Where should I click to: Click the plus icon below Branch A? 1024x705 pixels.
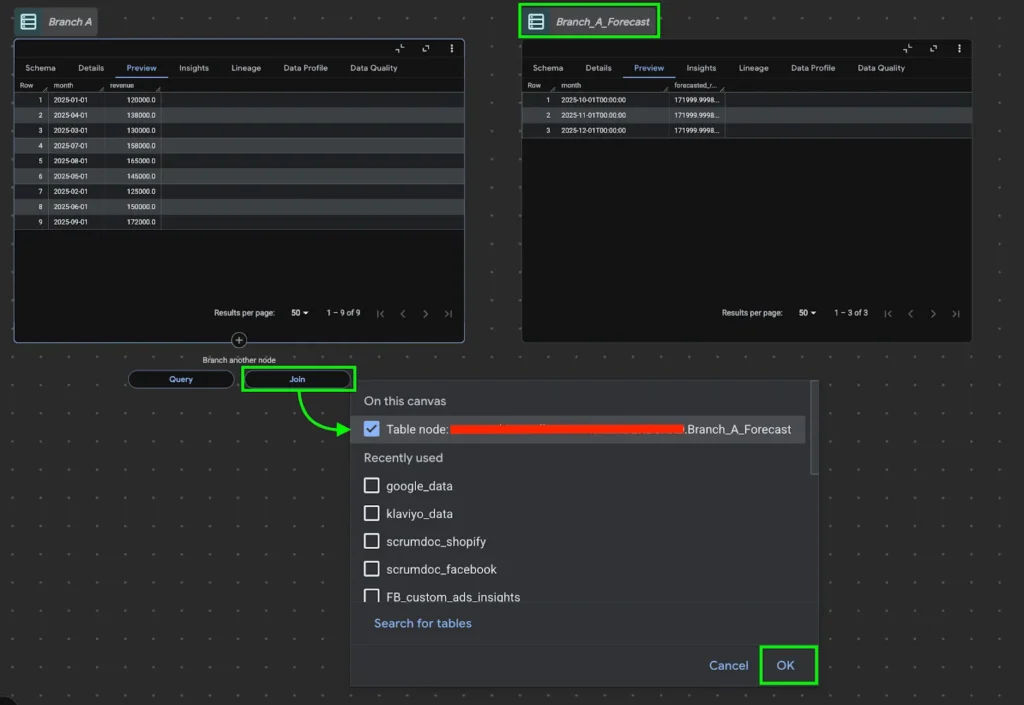pyautogui.click(x=239, y=340)
